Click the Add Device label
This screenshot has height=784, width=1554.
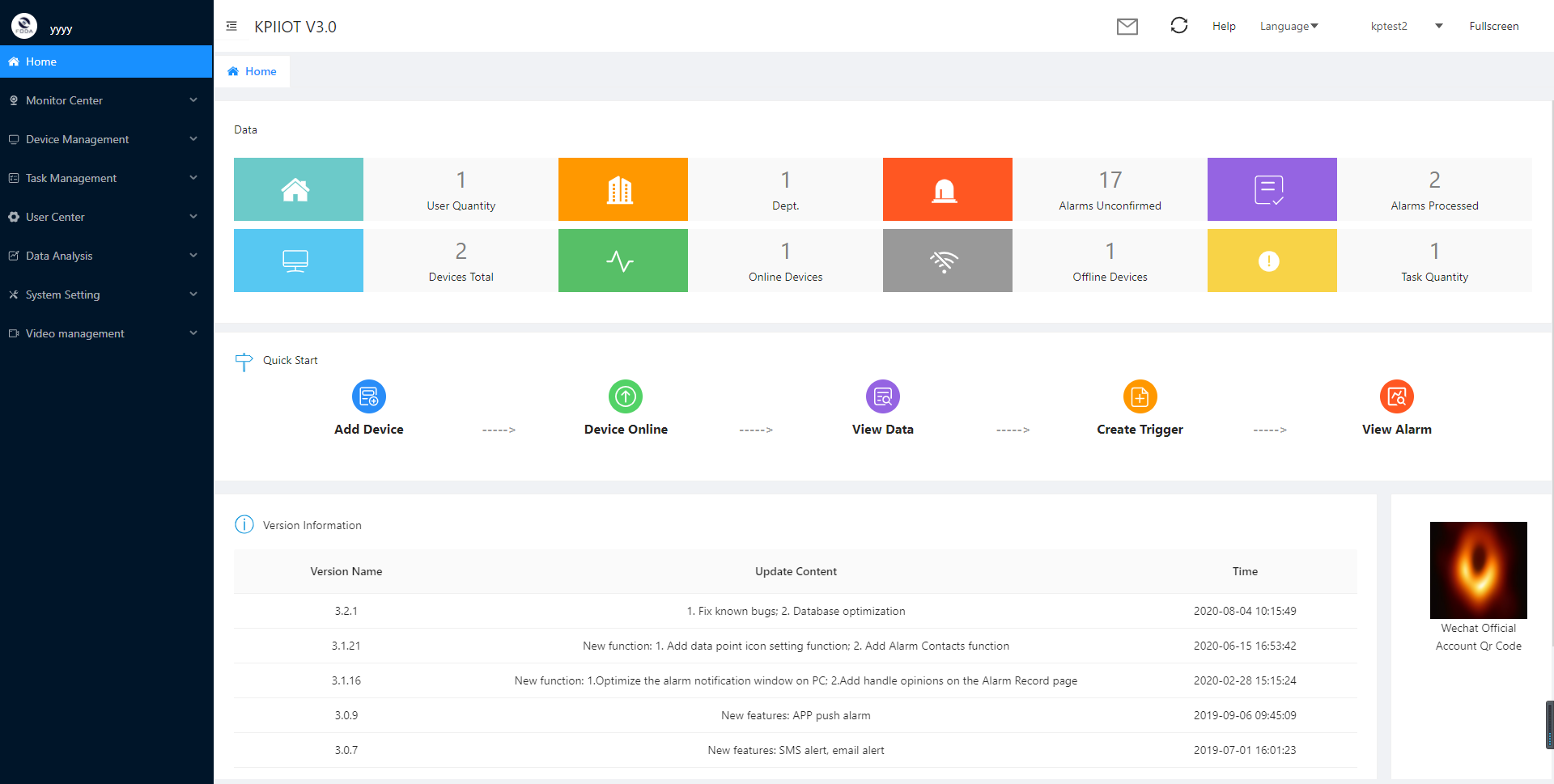pos(369,430)
